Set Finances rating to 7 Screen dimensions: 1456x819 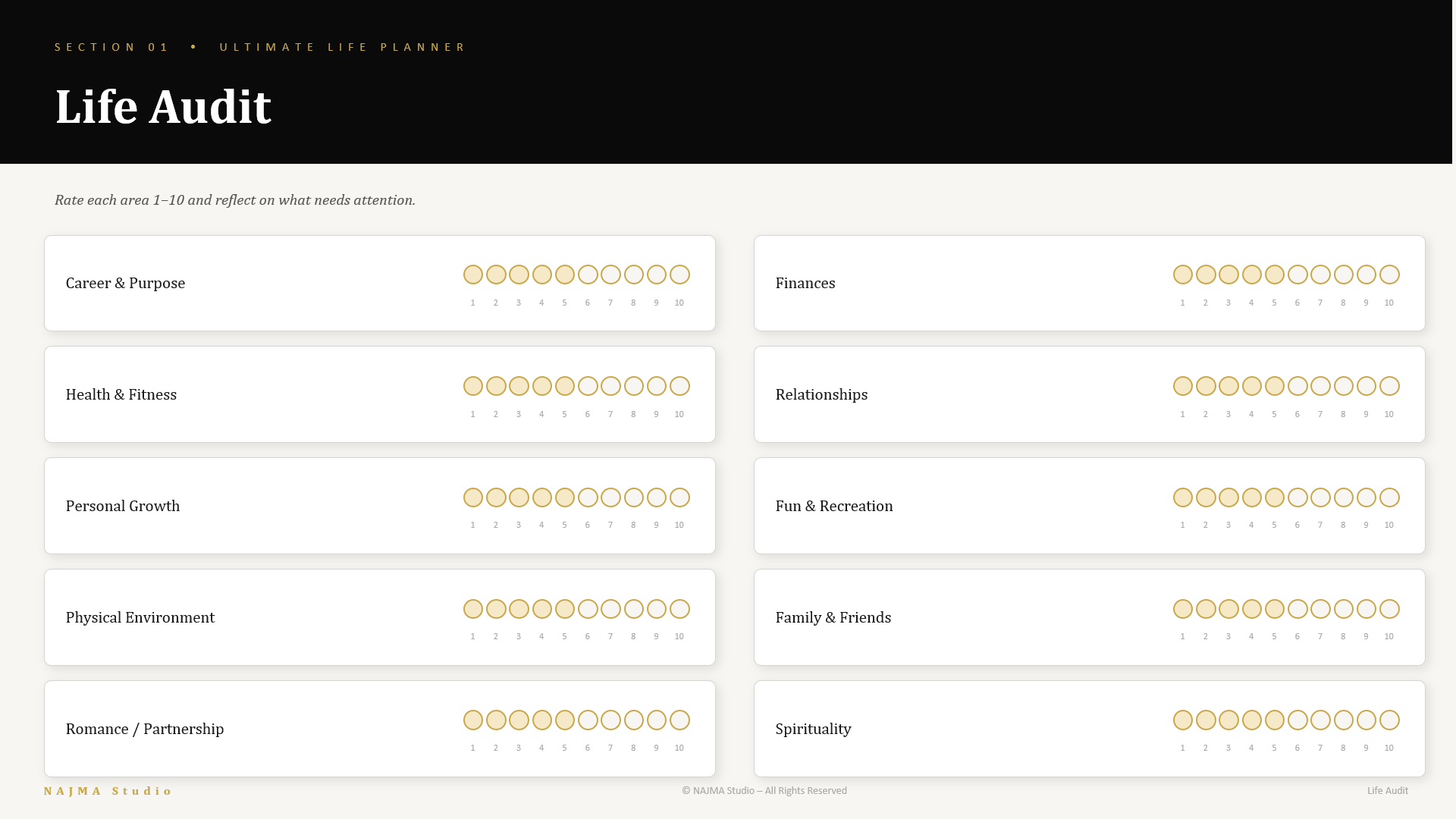coord(1320,275)
